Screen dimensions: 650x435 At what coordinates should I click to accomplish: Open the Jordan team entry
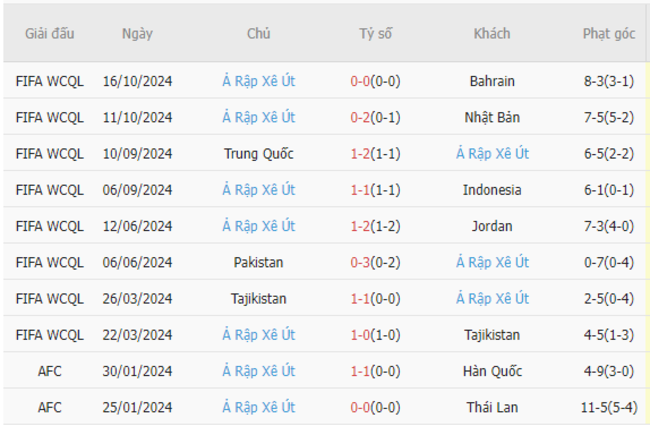[x=492, y=226]
